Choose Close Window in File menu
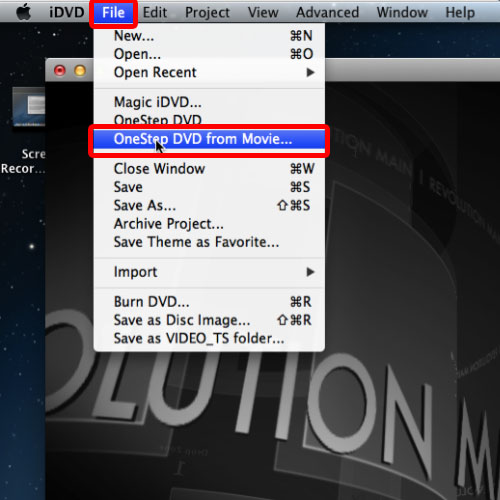Image resolution: width=500 pixels, height=500 pixels. [x=209, y=169]
